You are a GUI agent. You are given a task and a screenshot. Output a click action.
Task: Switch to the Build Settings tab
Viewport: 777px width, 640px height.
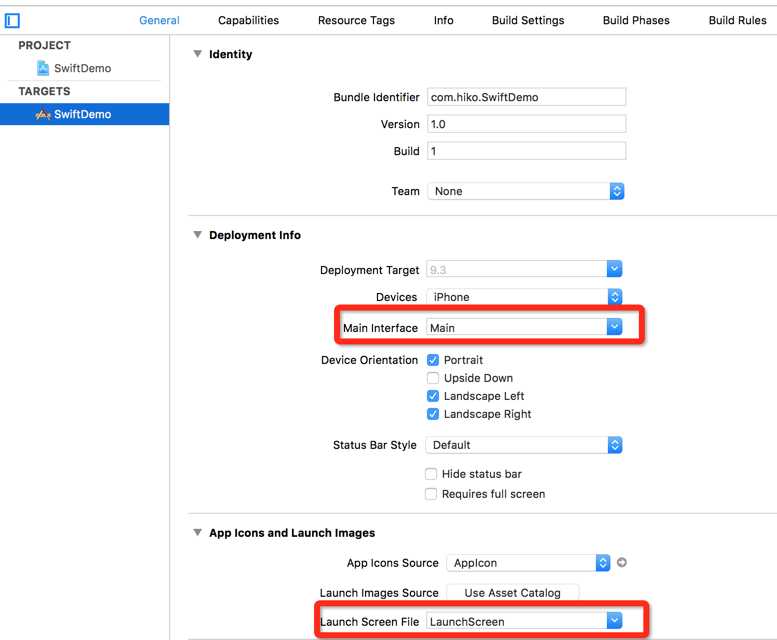[x=528, y=20]
